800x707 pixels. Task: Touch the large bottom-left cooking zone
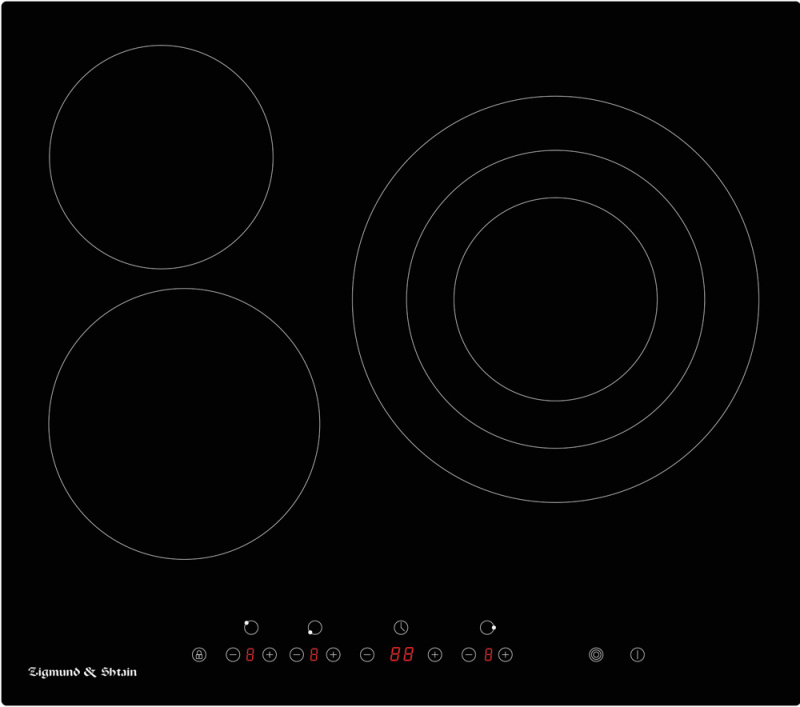[x=184, y=424]
